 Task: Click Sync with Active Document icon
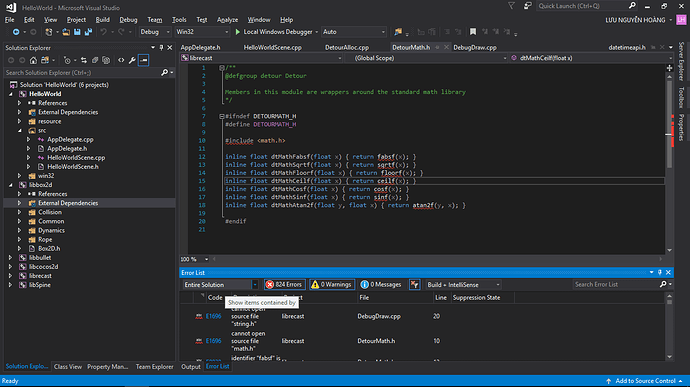point(84,60)
